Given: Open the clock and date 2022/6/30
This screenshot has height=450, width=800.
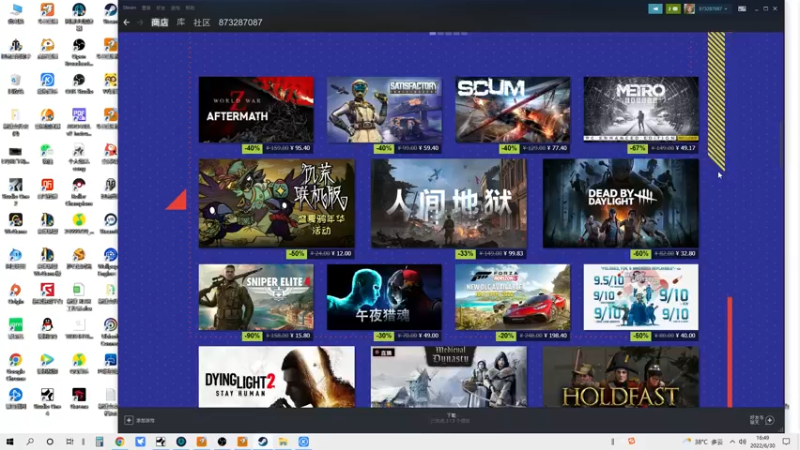Looking at the screenshot, I should 763,441.
